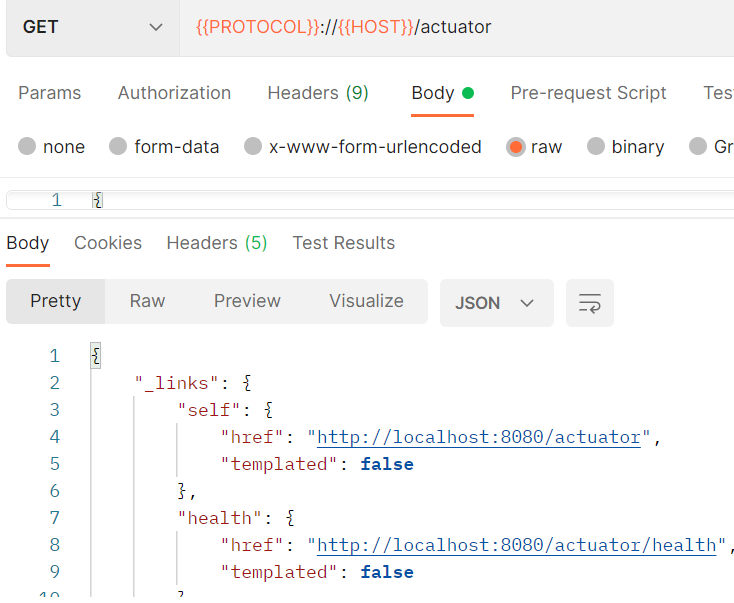734x603 pixels.
Task: Open response Headers (5) tab
Action: (217, 243)
